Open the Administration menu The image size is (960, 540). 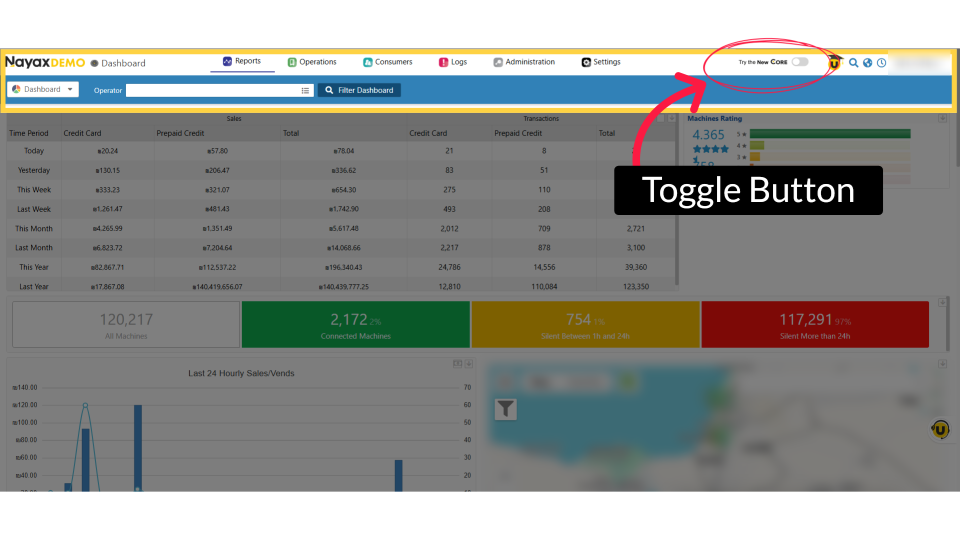tap(523, 62)
